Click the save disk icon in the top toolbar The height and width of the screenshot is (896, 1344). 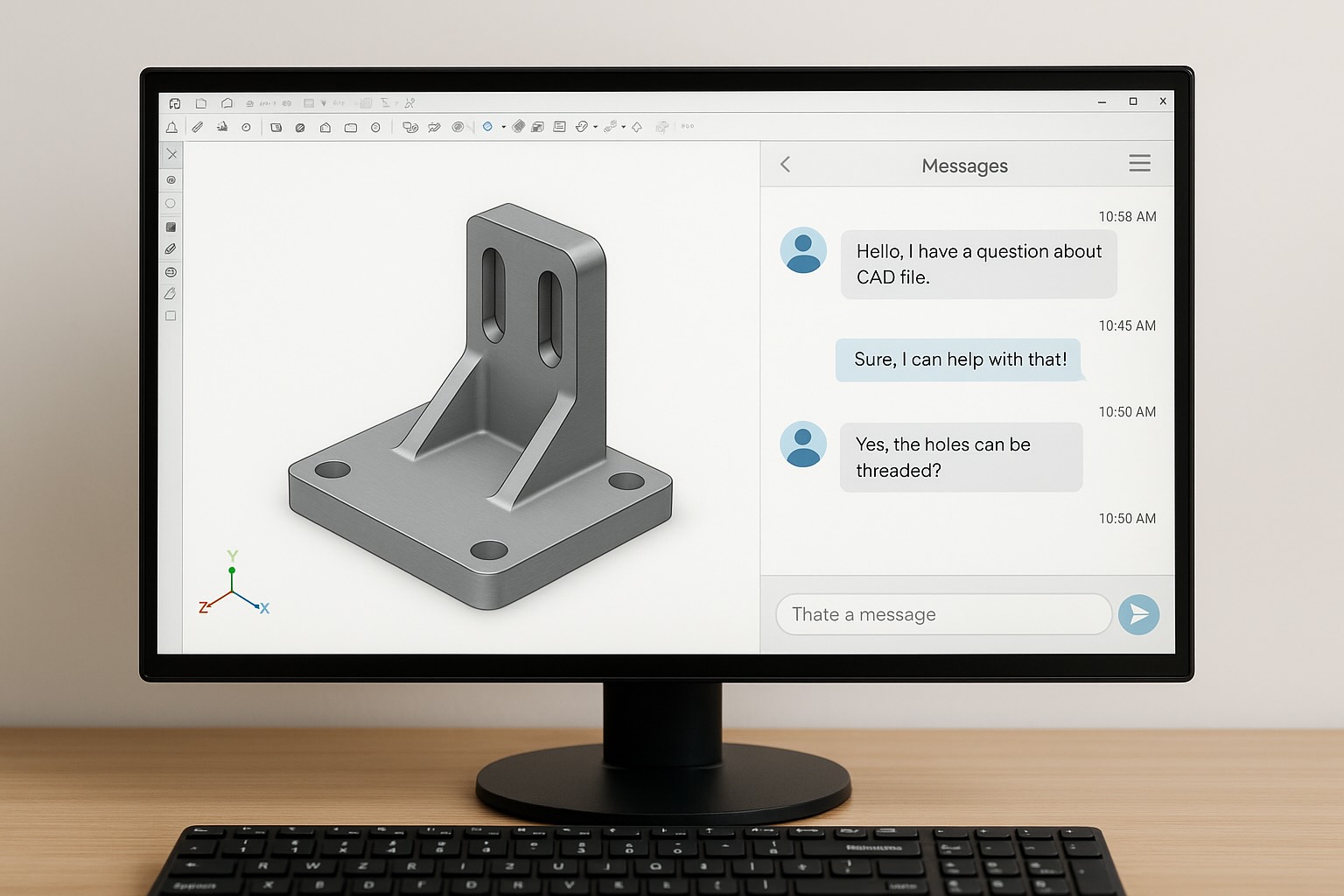175,103
